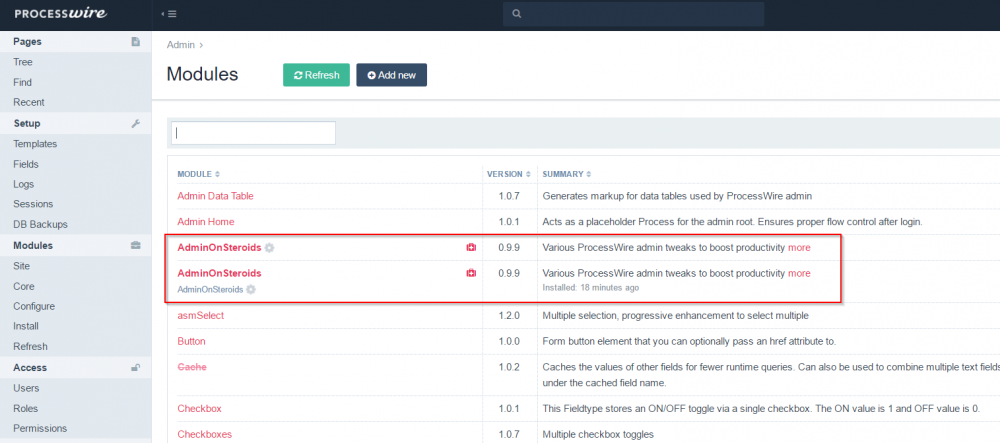Collapse the sidebar with the toggle icon
The height and width of the screenshot is (443, 1000).
tap(169, 14)
